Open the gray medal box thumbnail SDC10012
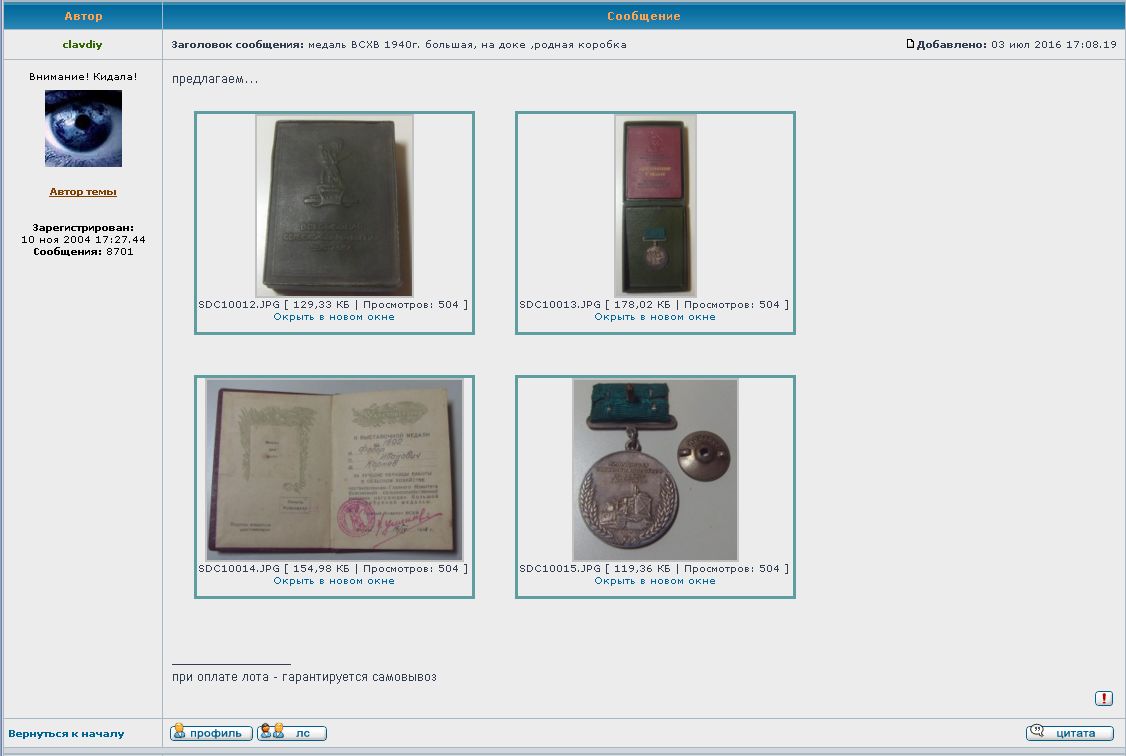Screen dimensions: 1126x756 tap(334, 205)
